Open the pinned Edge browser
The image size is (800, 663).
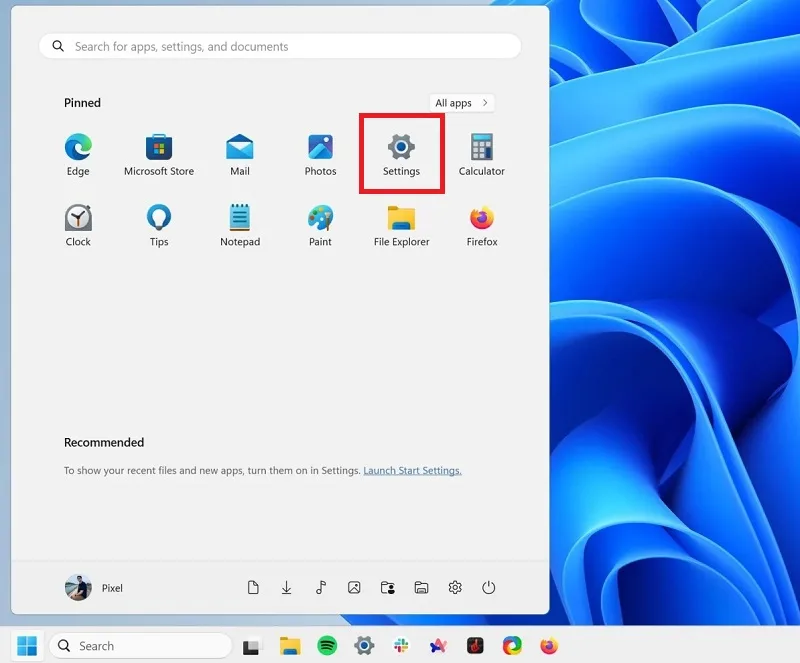[x=78, y=155]
